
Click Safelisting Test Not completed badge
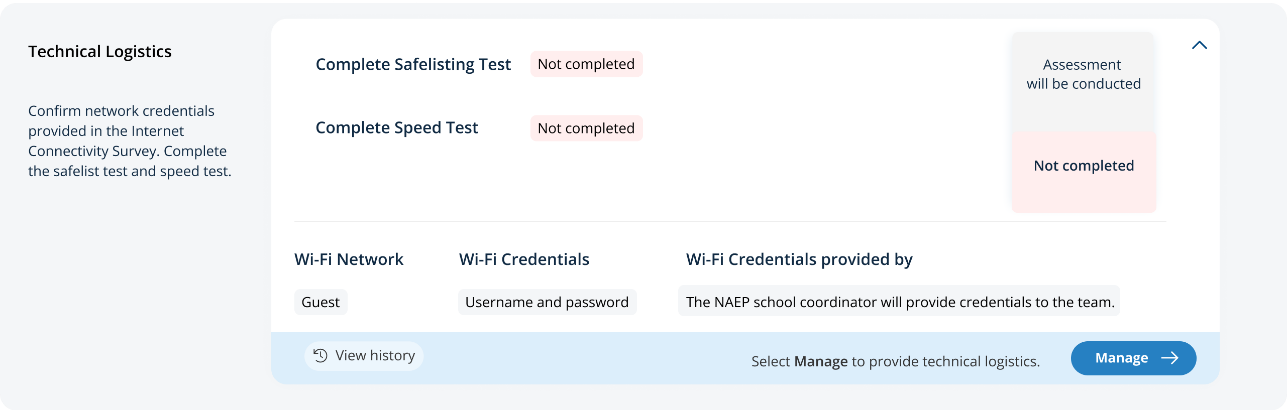coord(586,64)
